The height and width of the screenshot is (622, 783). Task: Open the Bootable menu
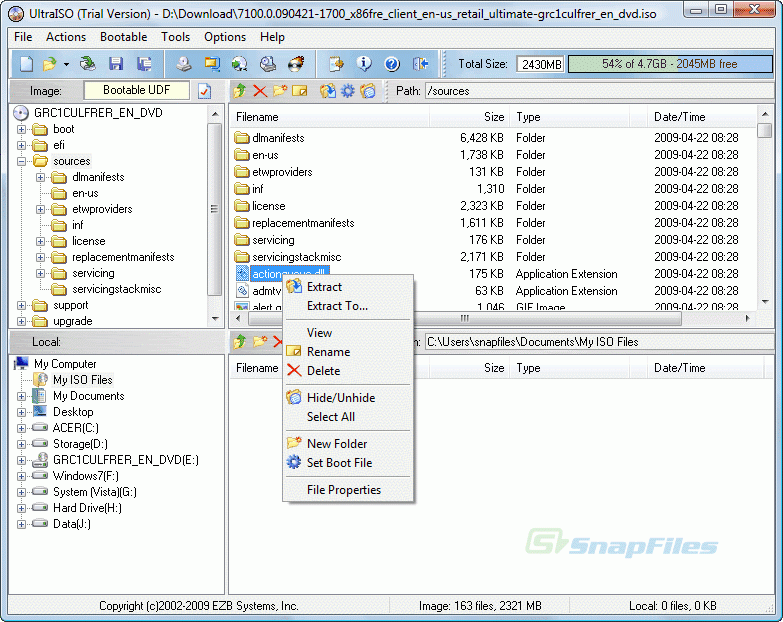(x=123, y=37)
